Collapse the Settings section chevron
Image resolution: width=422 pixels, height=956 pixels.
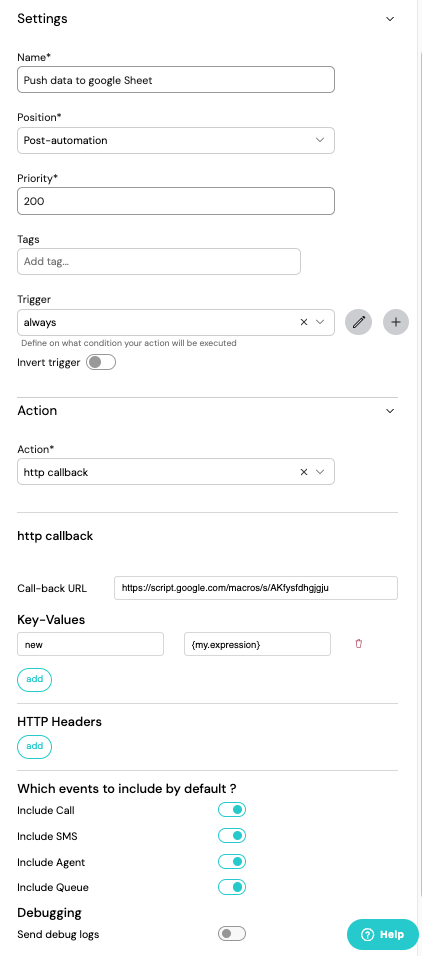coord(390,19)
